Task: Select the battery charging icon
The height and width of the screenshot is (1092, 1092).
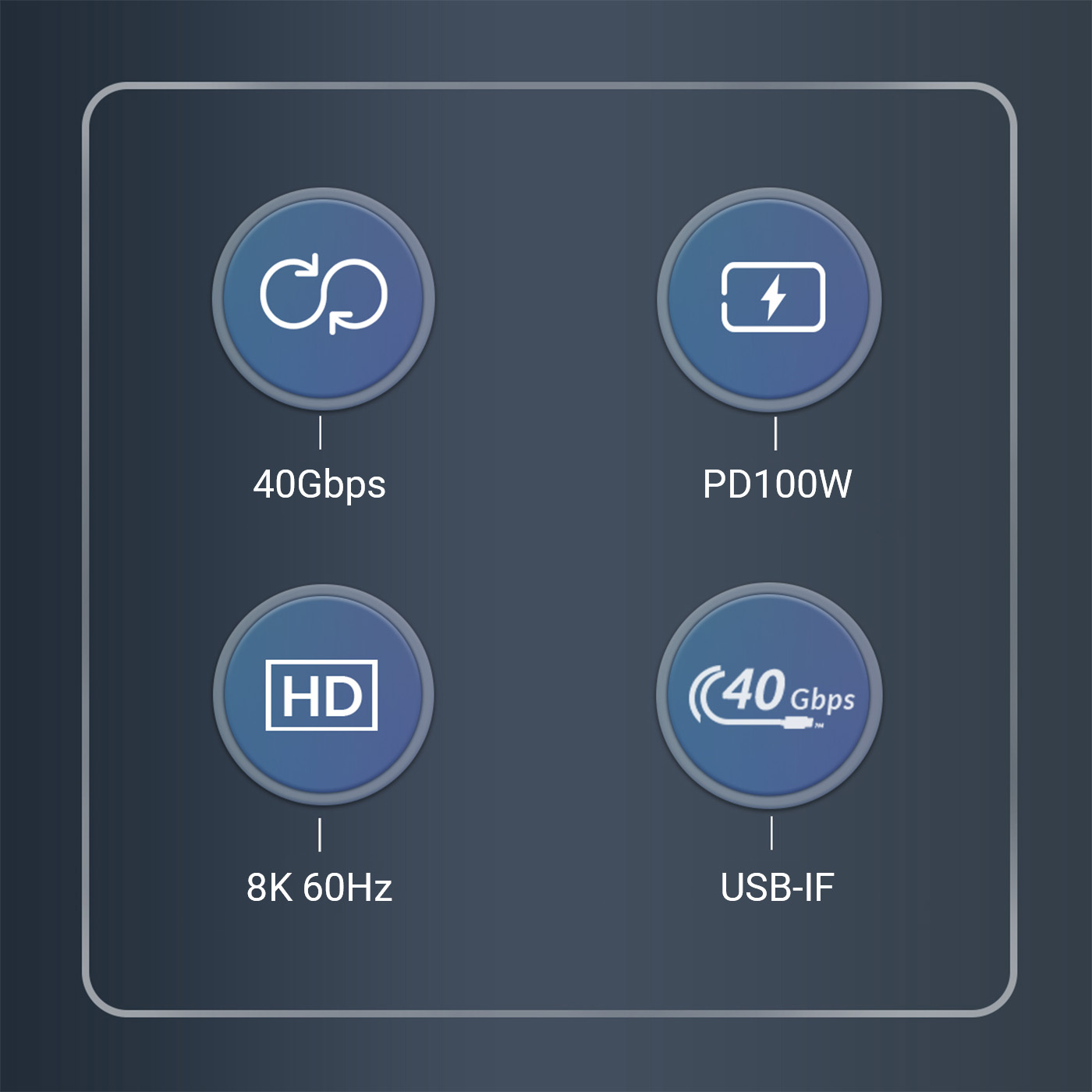Action: pyautogui.click(x=773, y=297)
